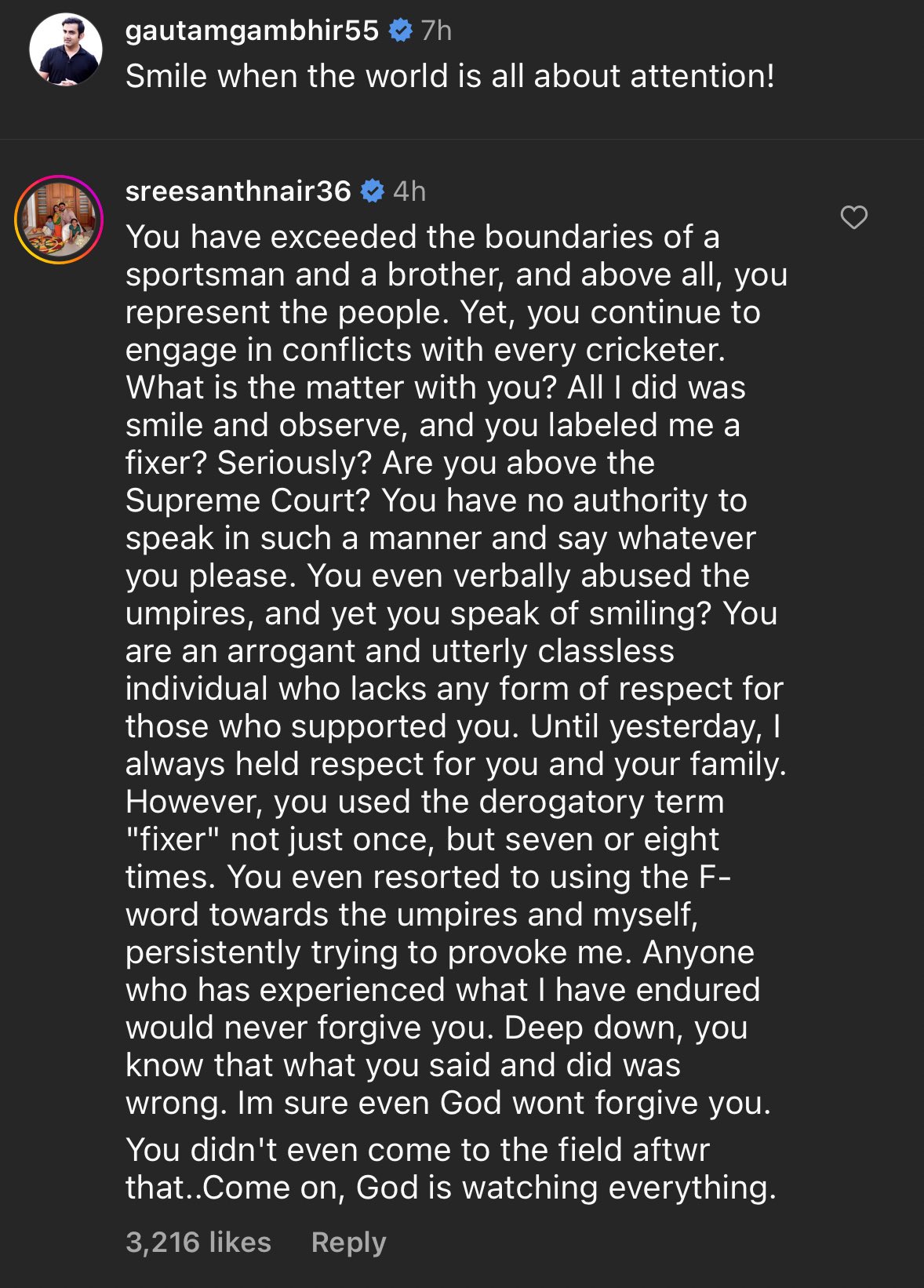Viewport: 924px width, 1288px height.
Task: Click the 7h timestamp on the caption
Action: [x=436, y=31]
